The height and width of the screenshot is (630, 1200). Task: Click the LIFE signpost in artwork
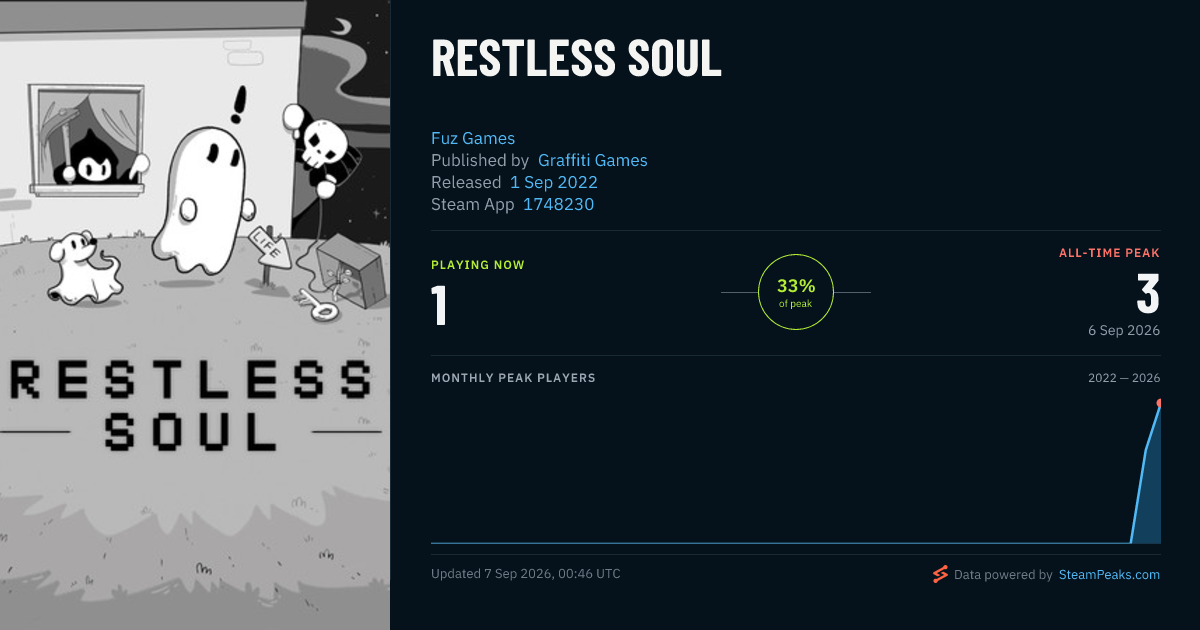(x=268, y=249)
